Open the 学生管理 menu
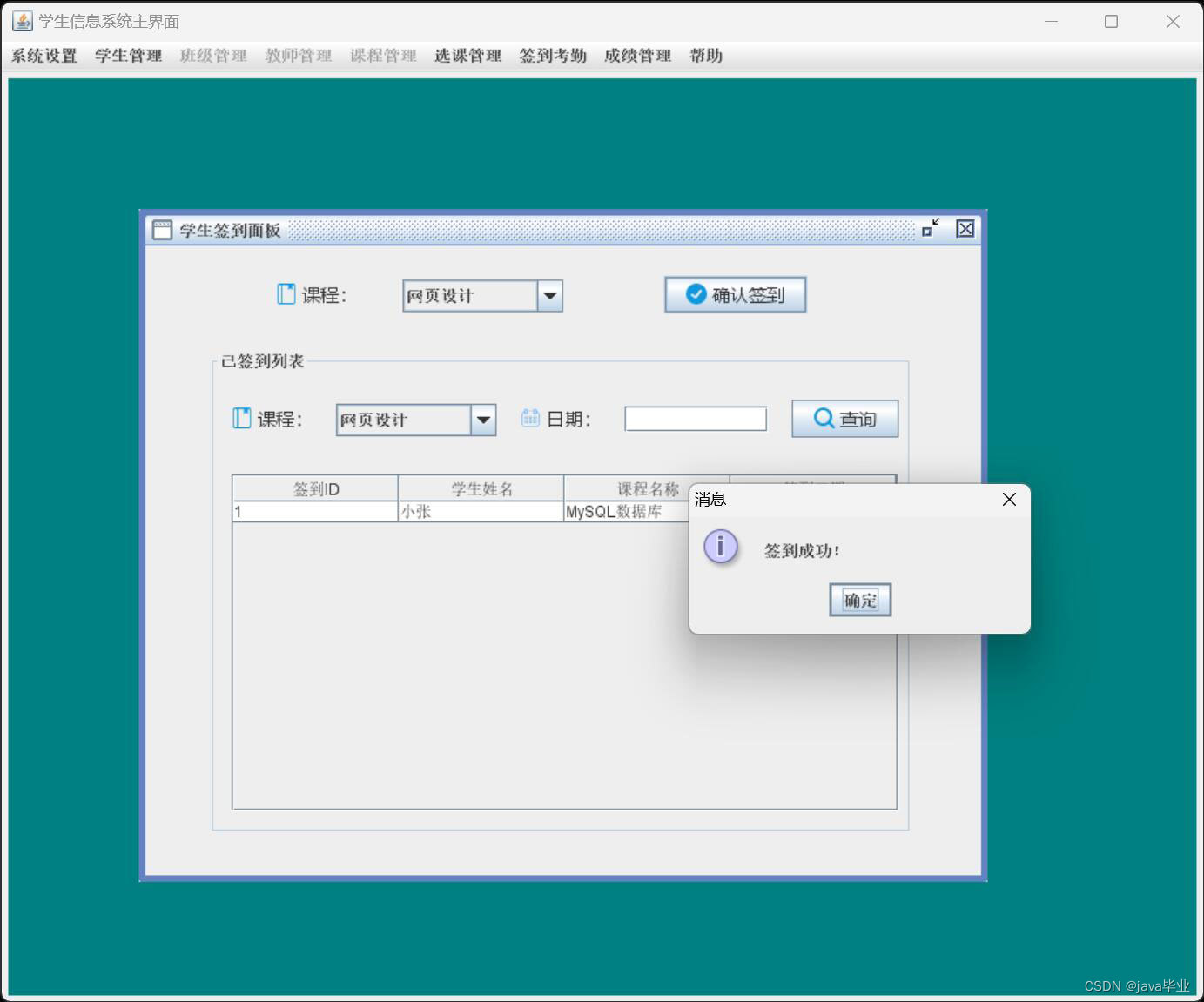 [x=128, y=56]
